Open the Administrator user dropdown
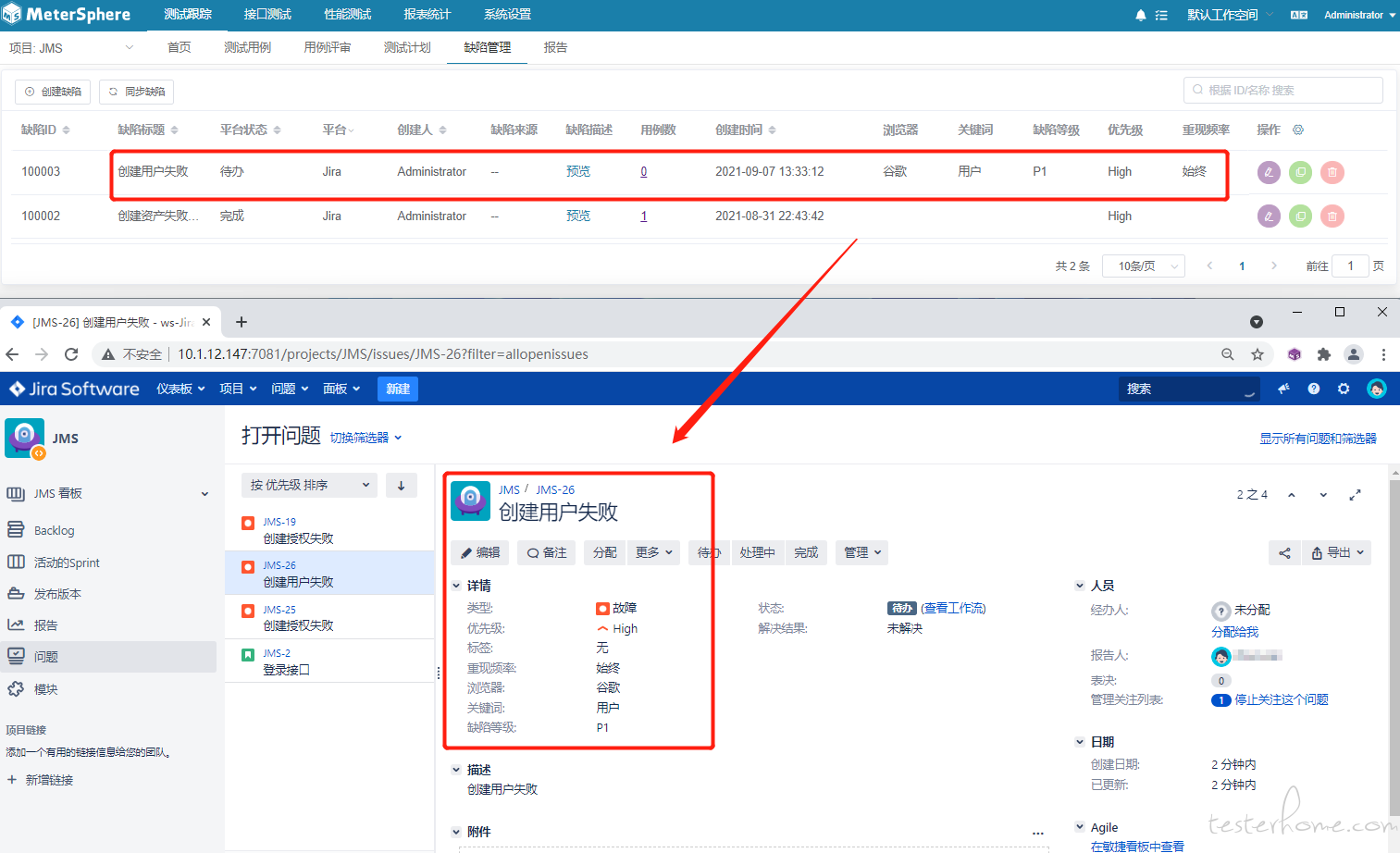 (1359, 15)
